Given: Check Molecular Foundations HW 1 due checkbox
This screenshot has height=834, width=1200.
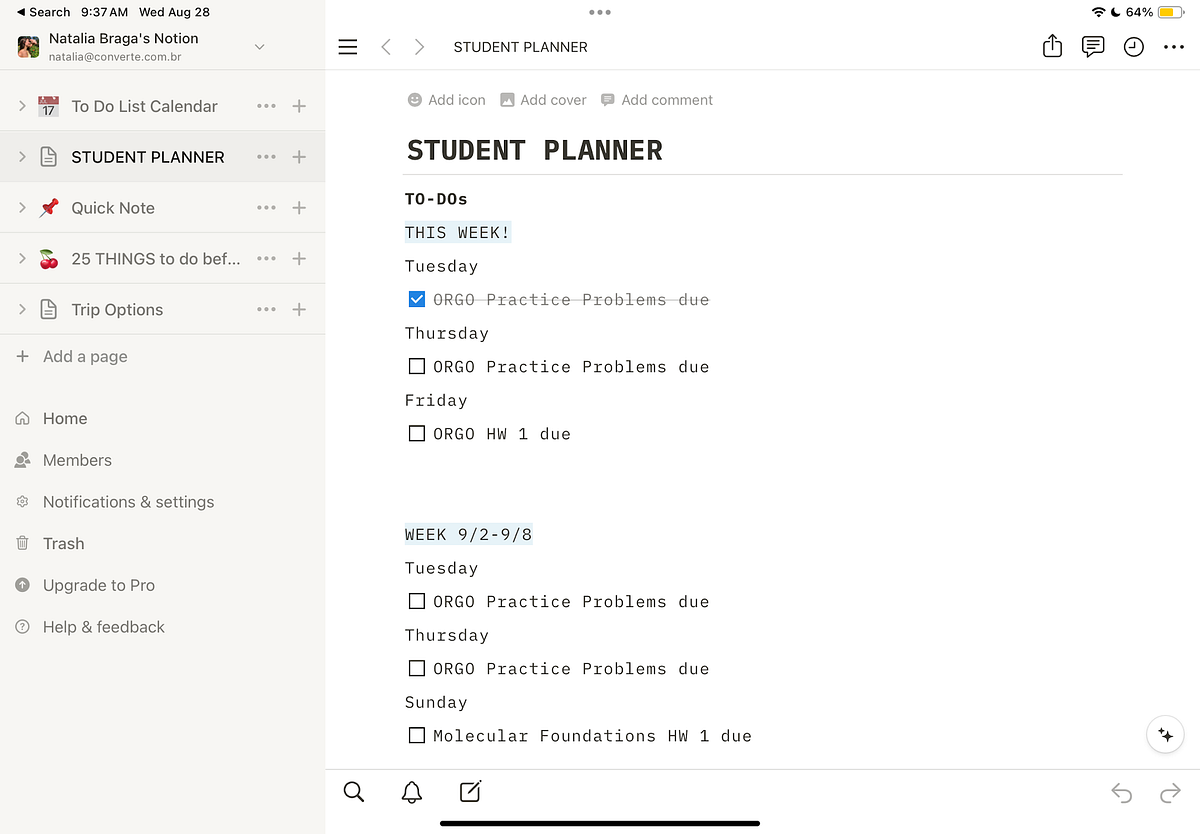Looking at the screenshot, I should click(x=417, y=736).
